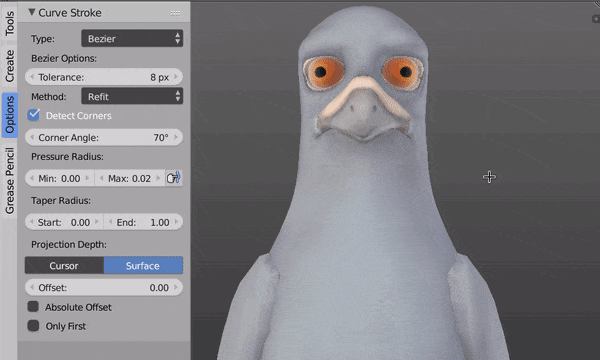This screenshot has width=600, height=360.
Task: Increase Offset value with right arrow
Action: [176, 287]
